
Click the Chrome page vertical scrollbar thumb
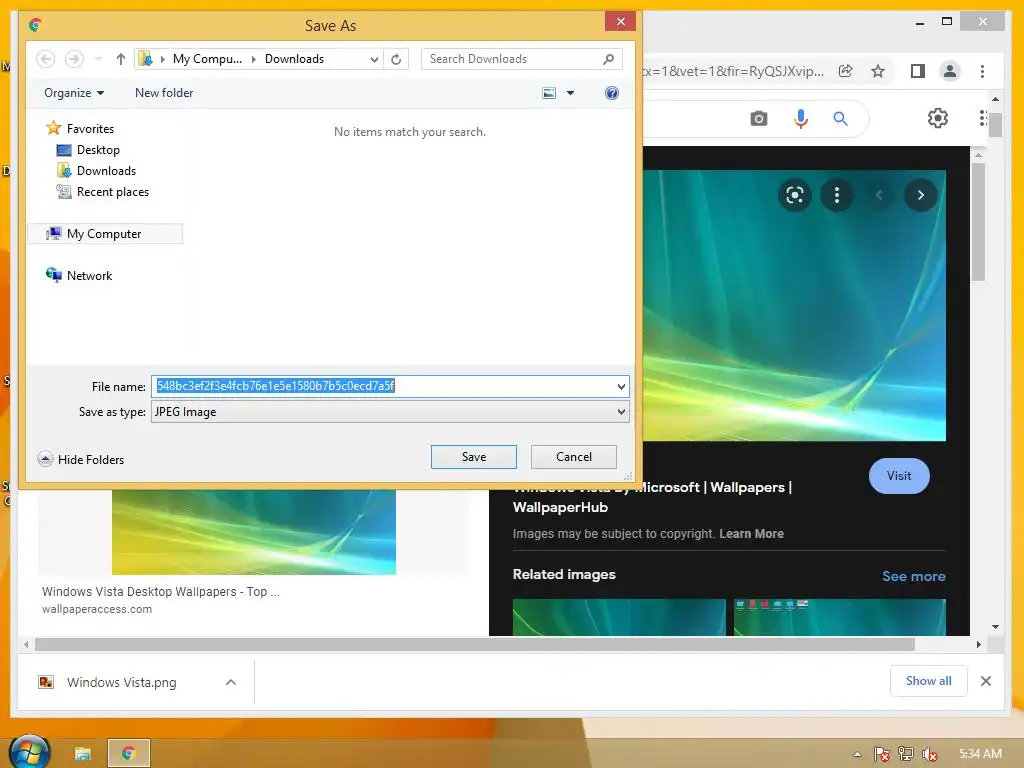coord(995,123)
